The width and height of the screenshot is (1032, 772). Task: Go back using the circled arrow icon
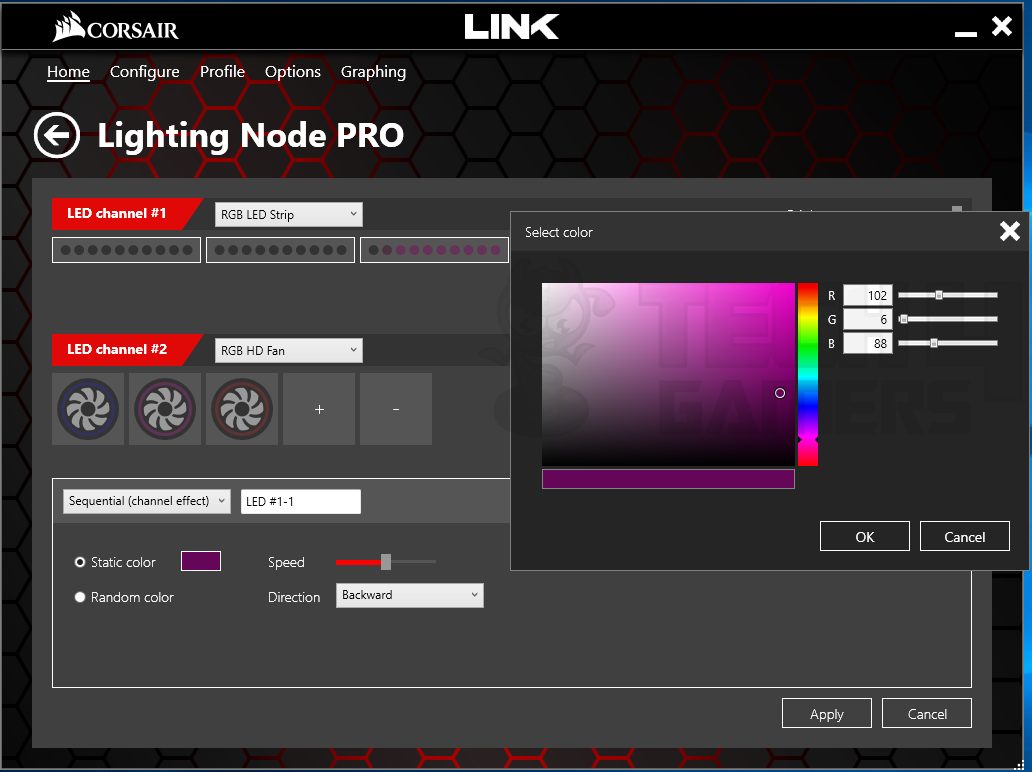[57, 135]
